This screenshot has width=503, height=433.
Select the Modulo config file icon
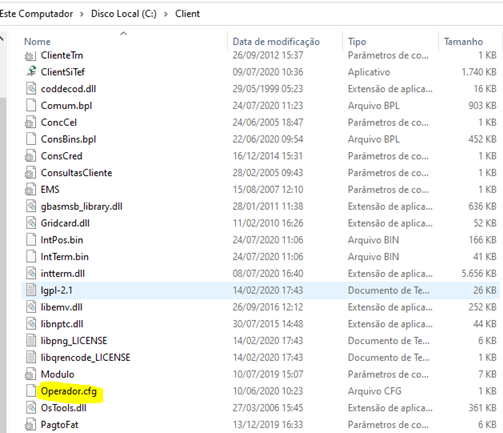coord(31,375)
